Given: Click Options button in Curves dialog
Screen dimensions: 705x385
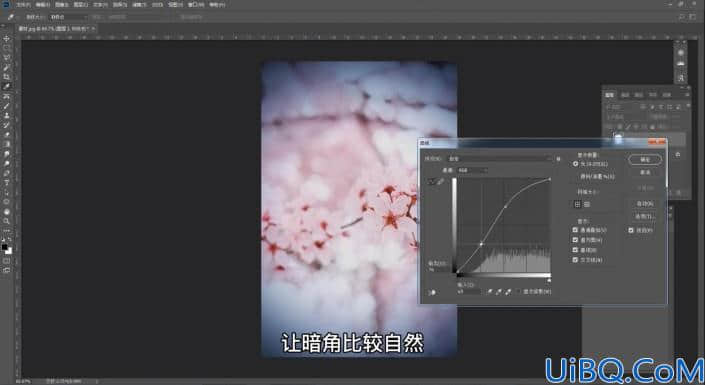Looking at the screenshot, I should click(645, 216).
